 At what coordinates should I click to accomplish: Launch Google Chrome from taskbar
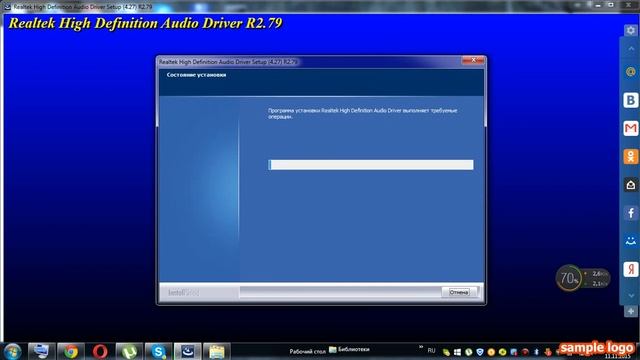click(71, 351)
